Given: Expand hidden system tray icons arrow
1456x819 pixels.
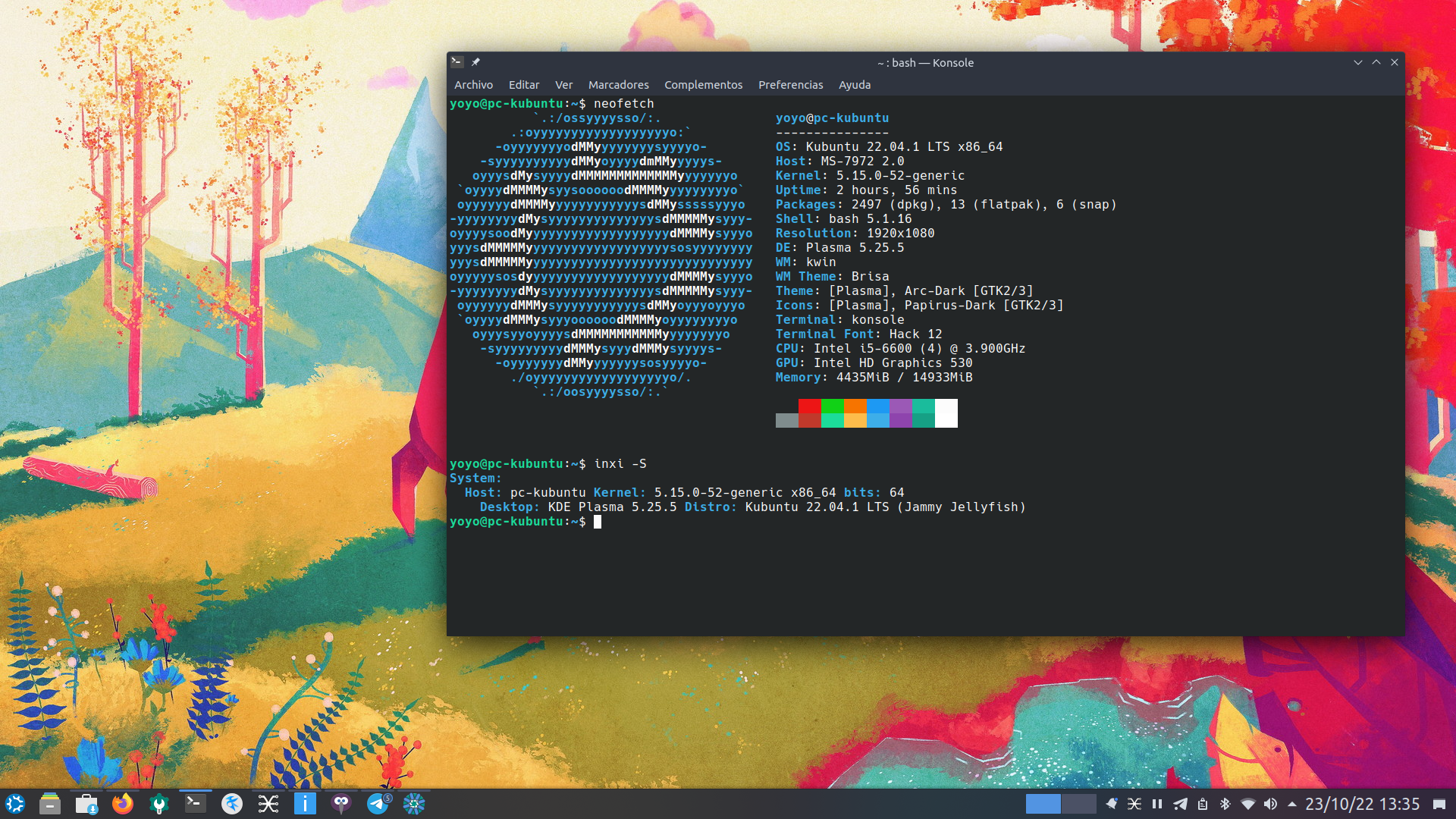Looking at the screenshot, I should [1292, 804].
